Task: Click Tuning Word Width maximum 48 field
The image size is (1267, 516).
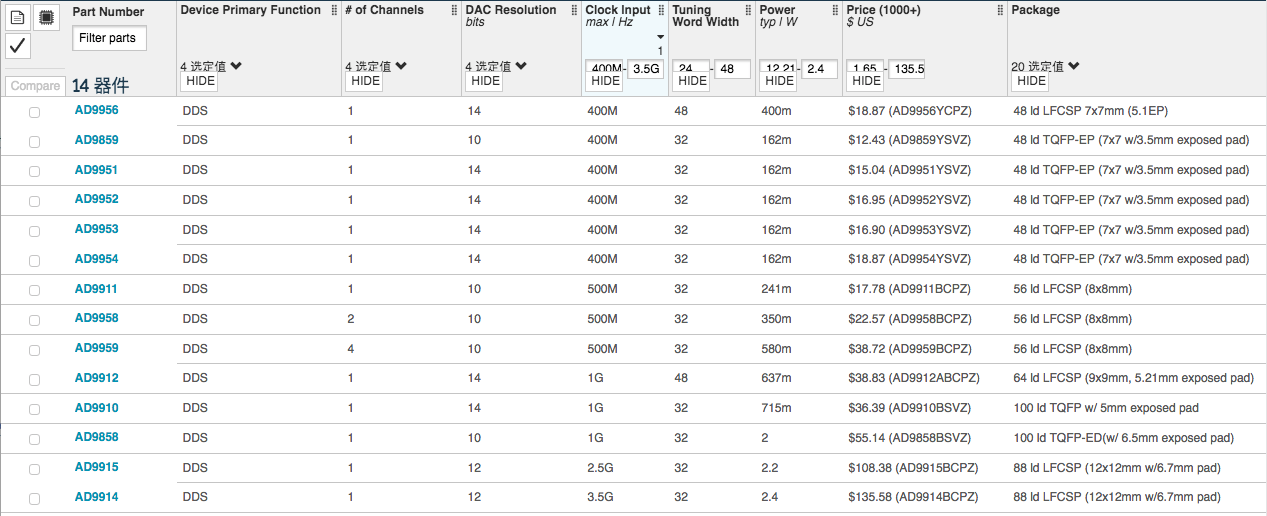Action: tap(733, 69)
